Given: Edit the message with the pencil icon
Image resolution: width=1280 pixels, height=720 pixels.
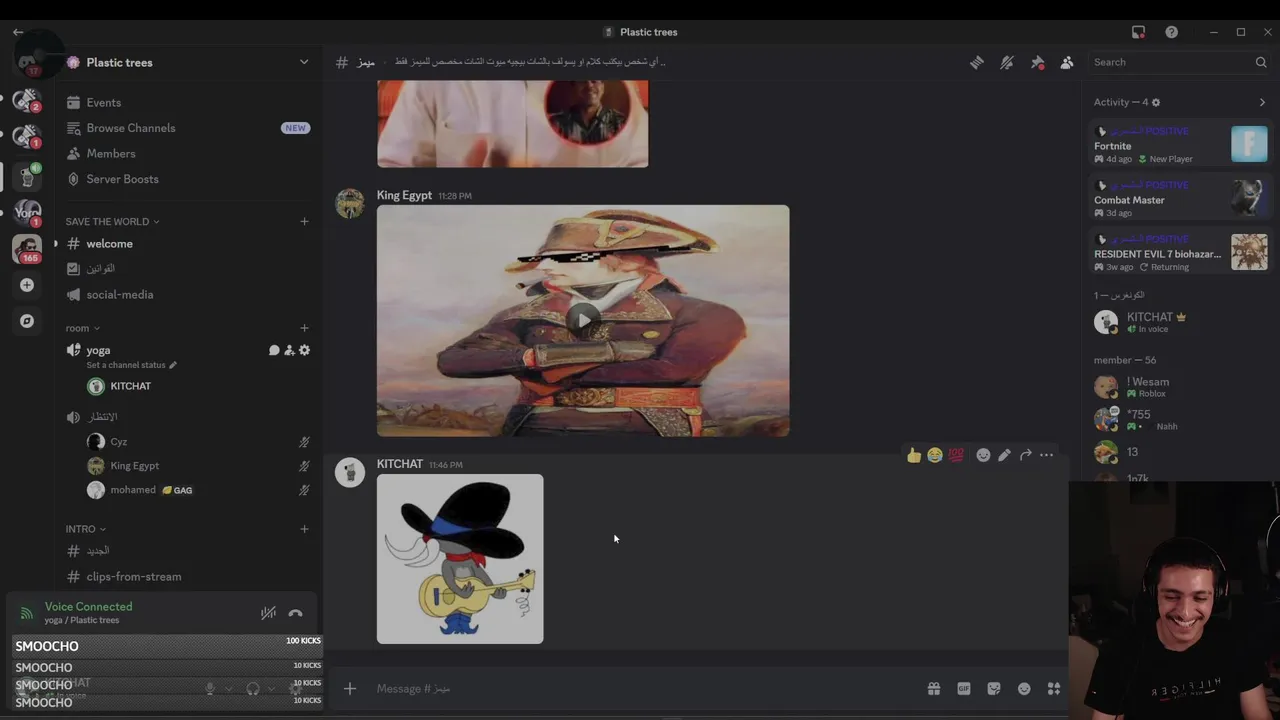Looking at the screenshot, I should click(1004, 455).
